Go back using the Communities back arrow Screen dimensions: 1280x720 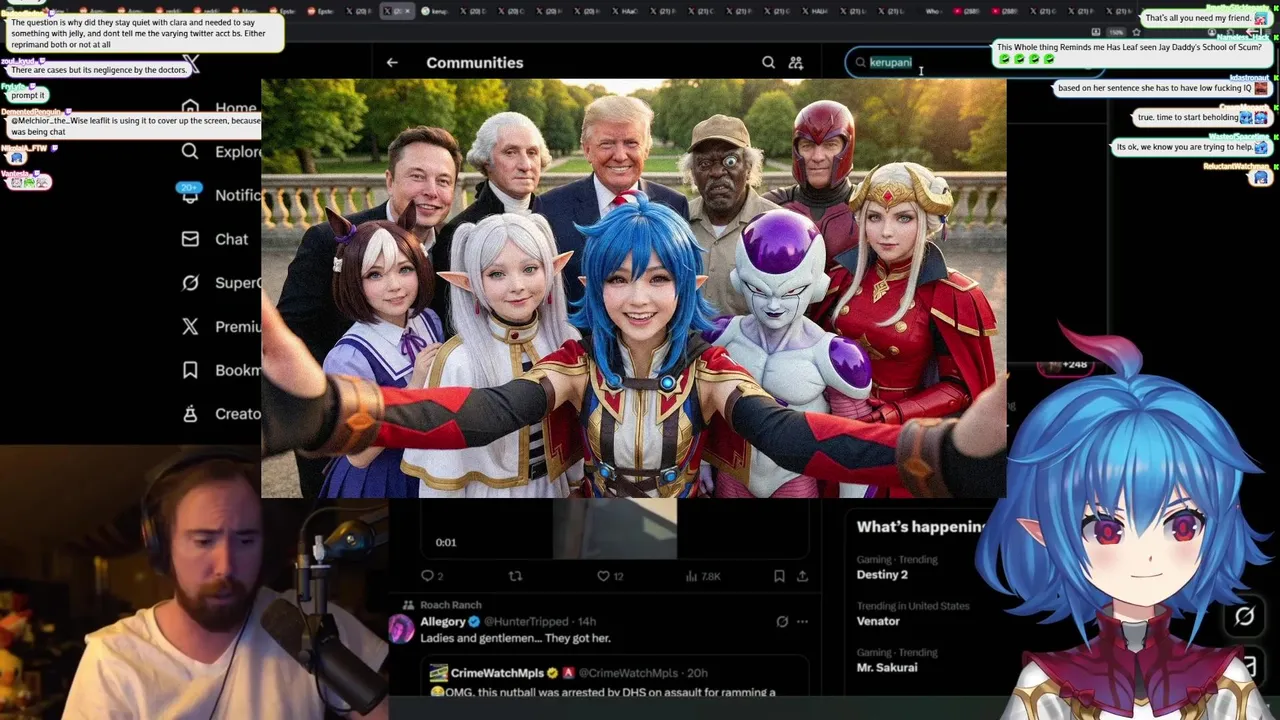pyautogui.click(x=392, y=62)
